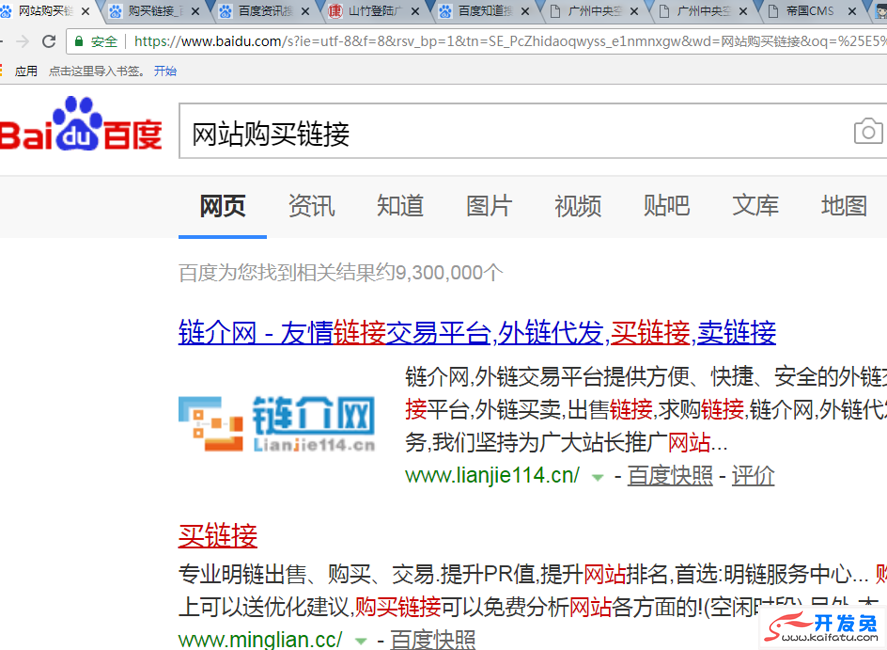Switch to the 山竹登陆 browser tab
887x650 pixels.
372,11
